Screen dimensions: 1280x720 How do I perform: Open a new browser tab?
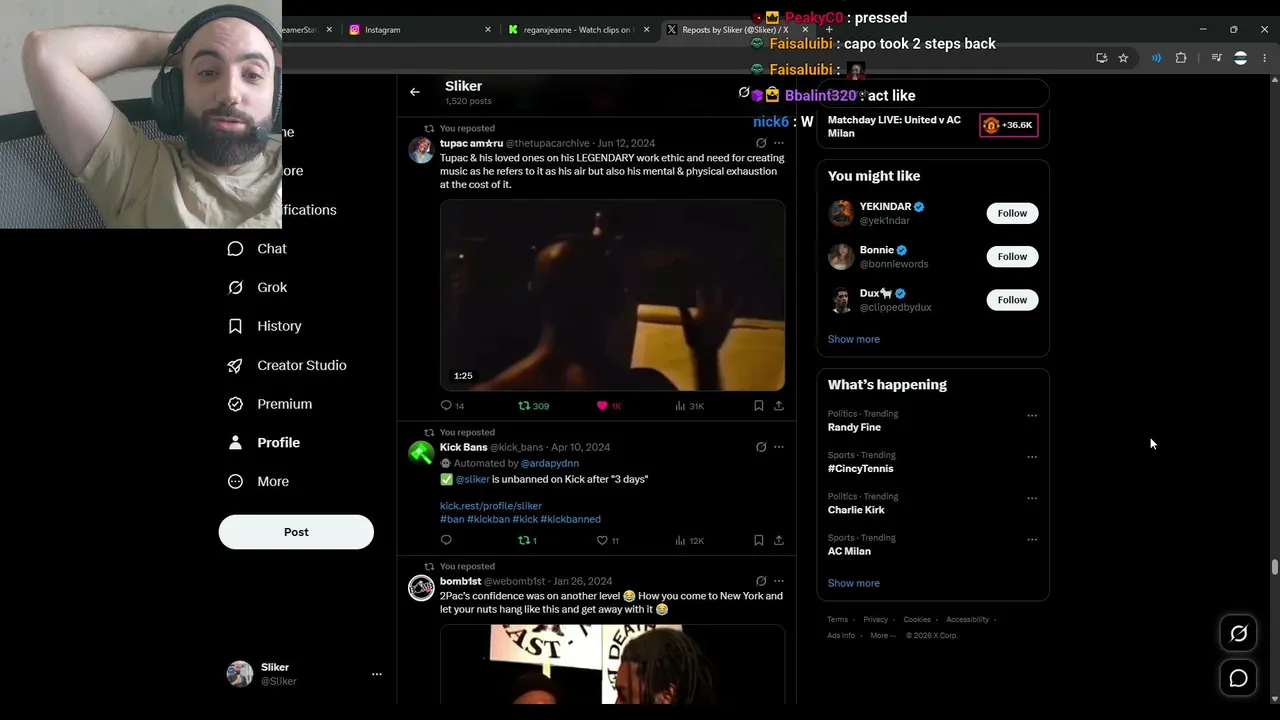pos(829,30)
